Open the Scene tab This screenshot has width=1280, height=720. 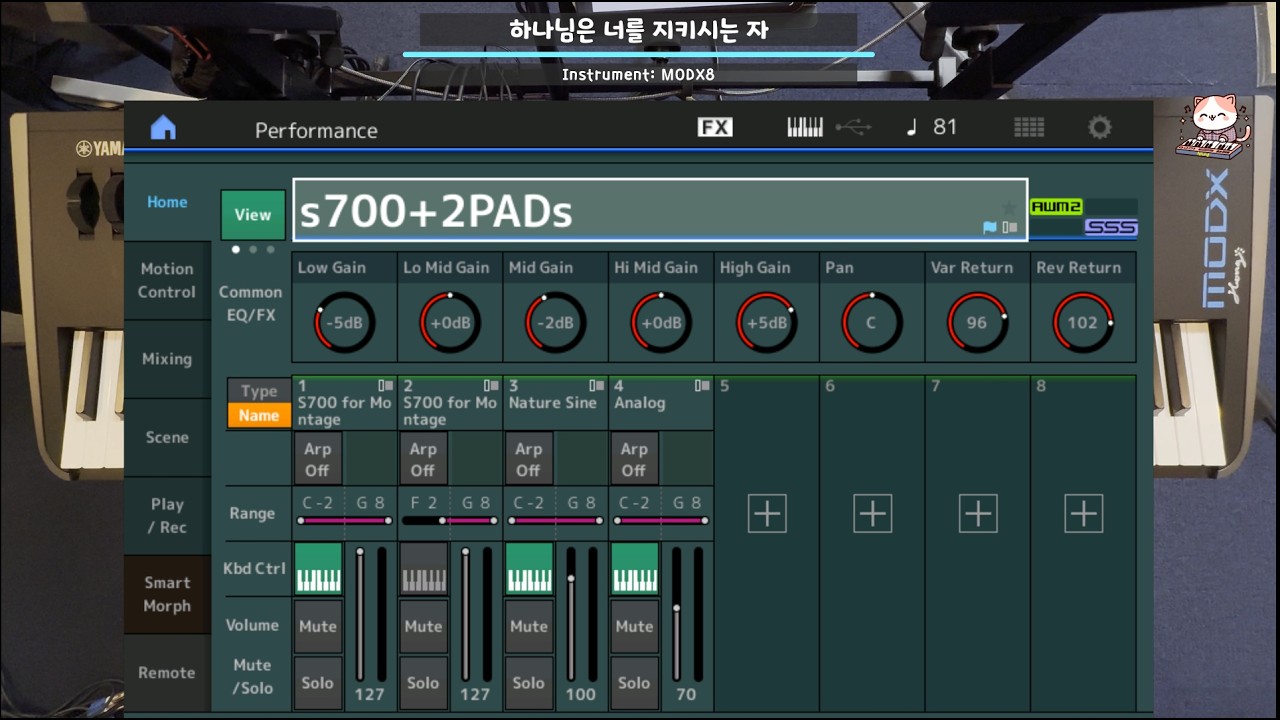[167, 438]
